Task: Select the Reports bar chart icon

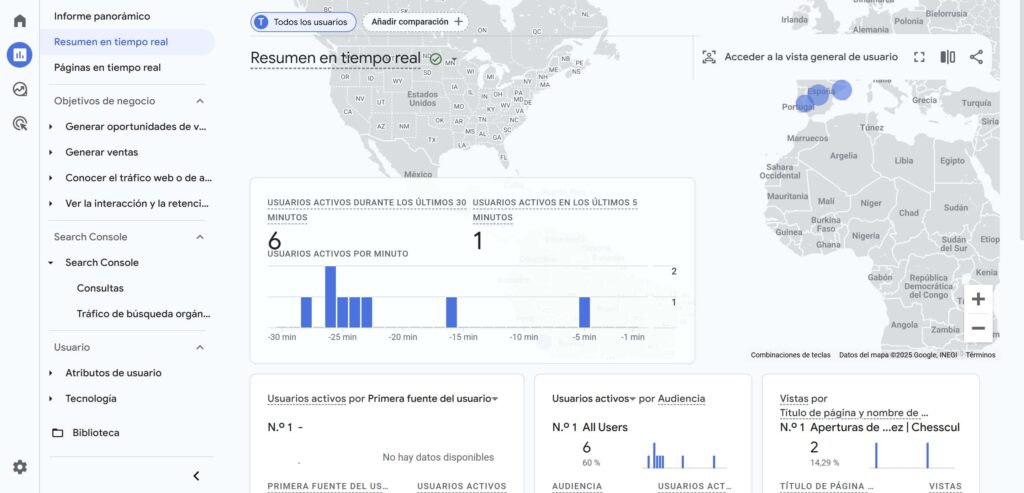Action: 19,55
